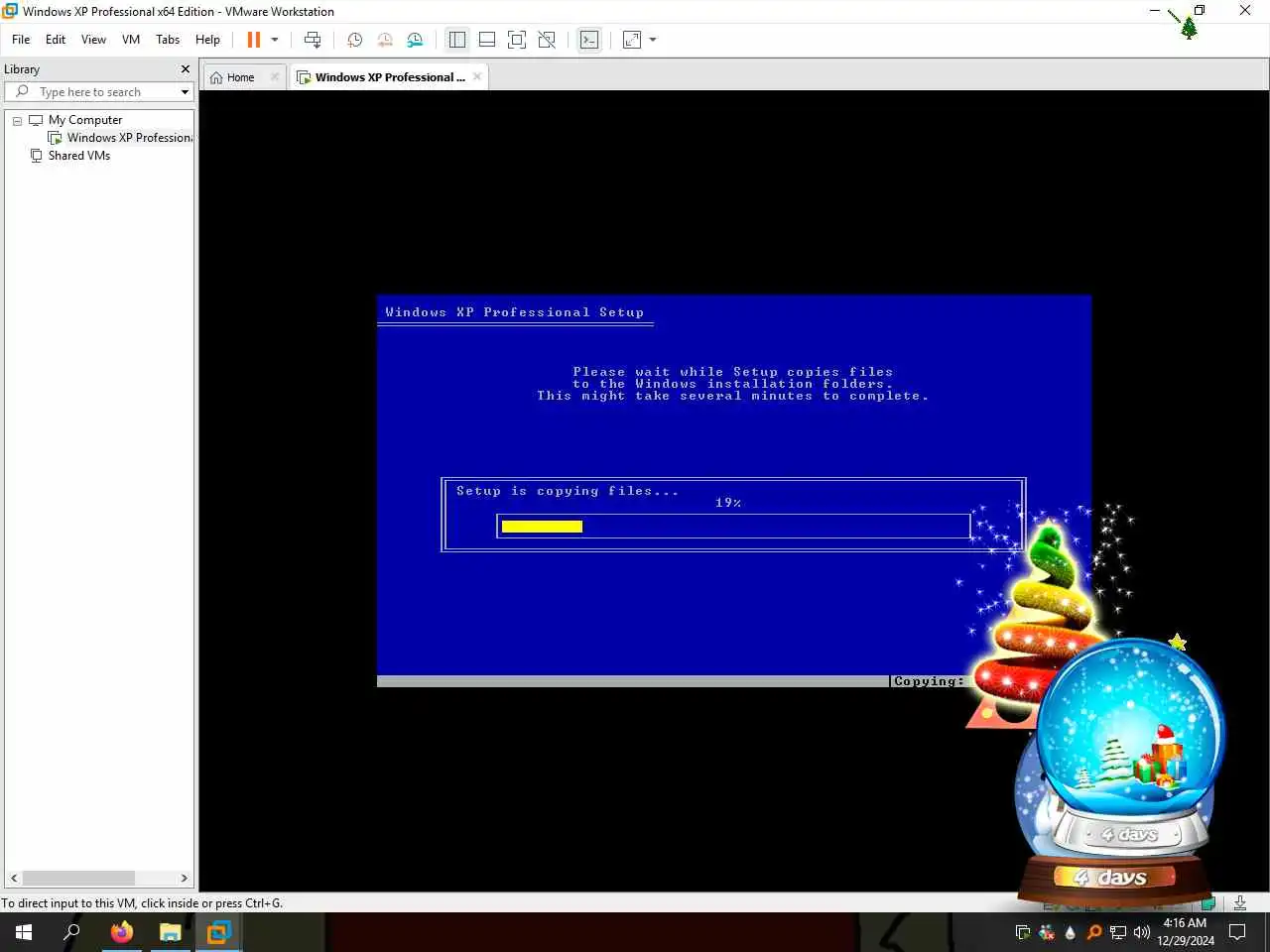Click the yellow setup progress bar
The width and height of the screenshot is (1270, 952).
coord(542,527)
